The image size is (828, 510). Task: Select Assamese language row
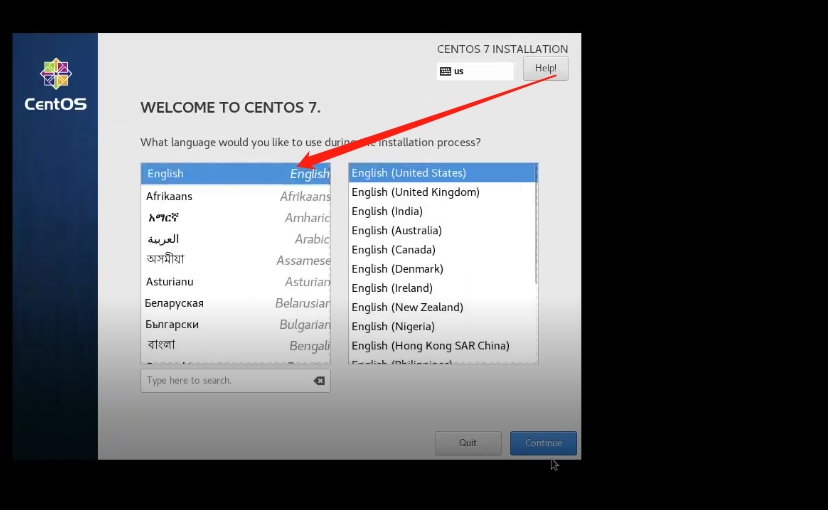[236, 260]
